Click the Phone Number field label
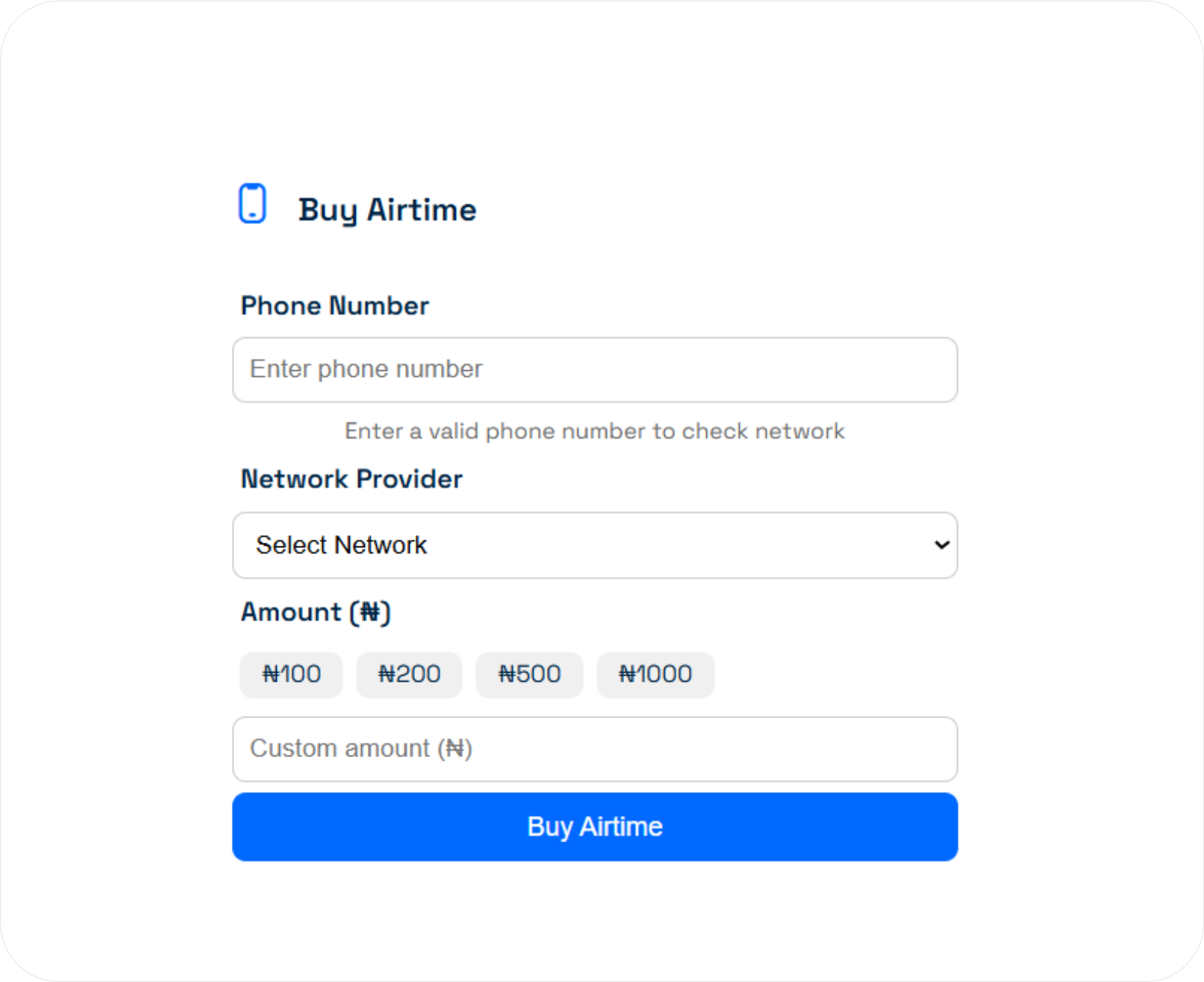This screenshot has height=982, width=1204. pos(334,306)
